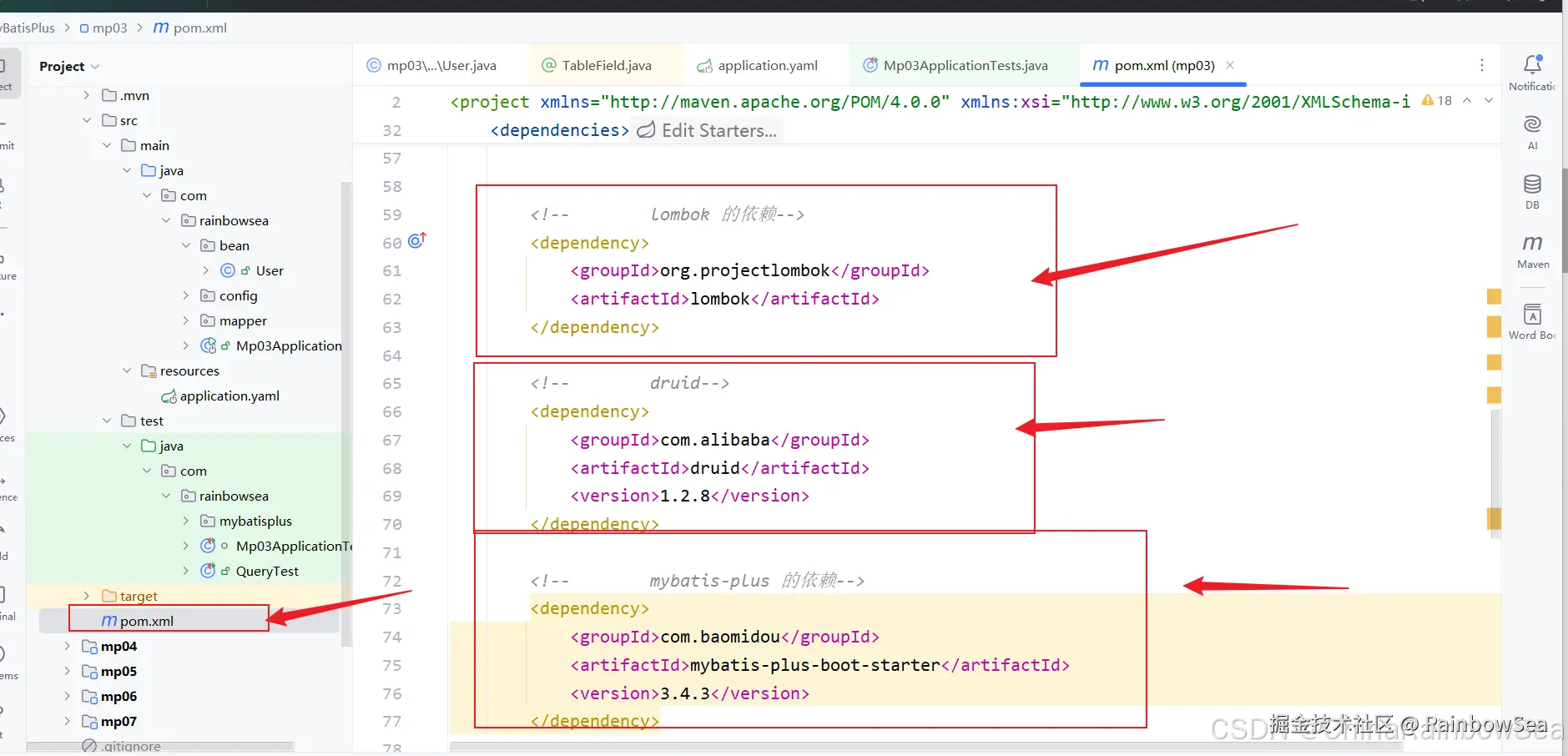Click the pom.xml breadcrumb
1568x756 pixels.
click(190, 28)
